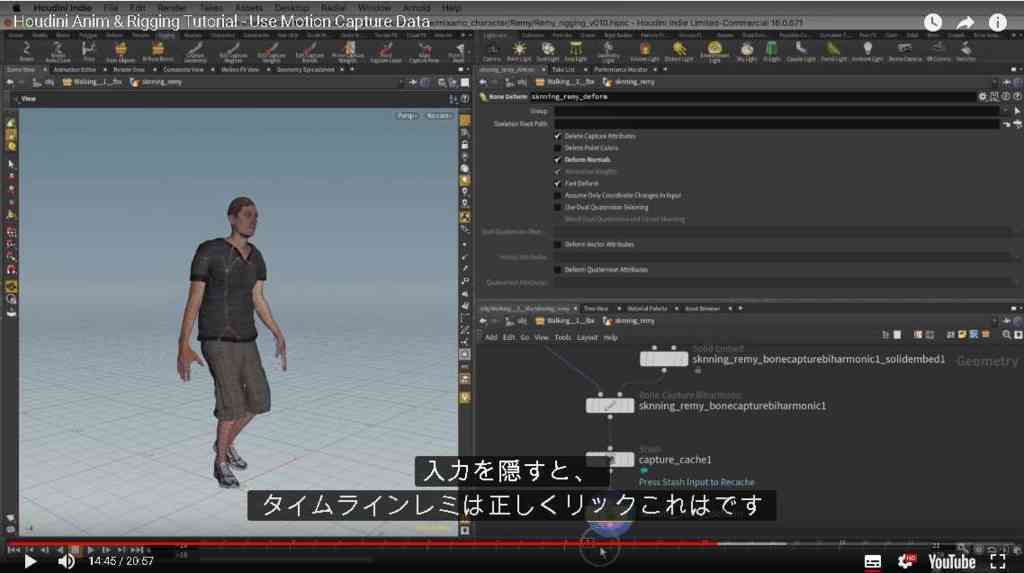This screenshot has width=1024, height=573.
Task: Click the Camera shelf tool icon
Action: coord(492,51)
